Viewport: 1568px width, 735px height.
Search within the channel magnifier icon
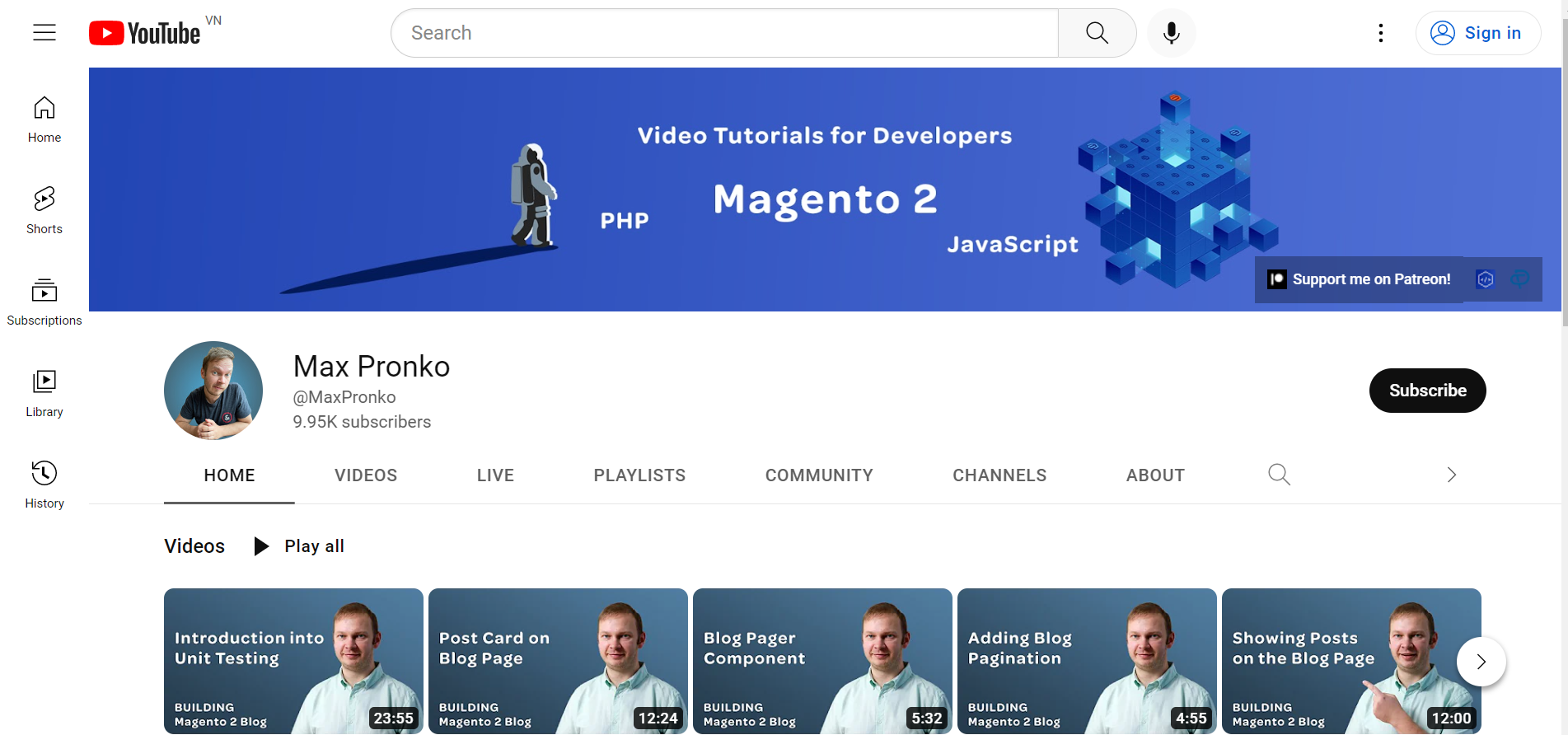(1279, 475)
